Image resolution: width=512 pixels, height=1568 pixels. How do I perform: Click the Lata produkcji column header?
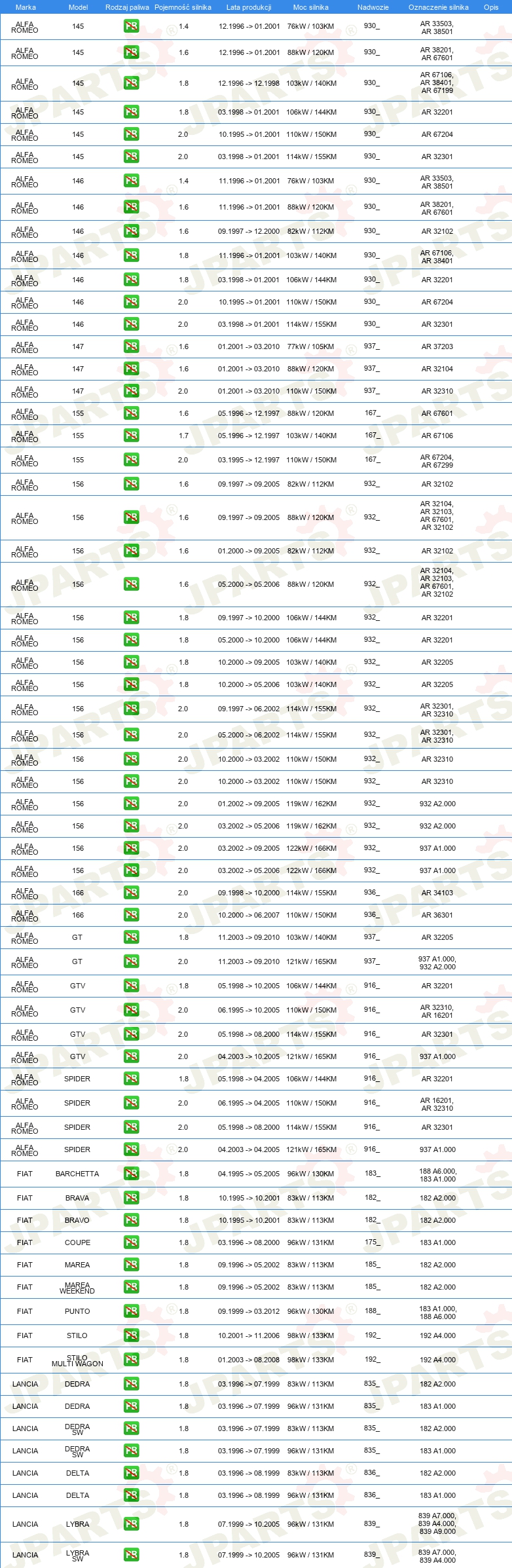[x=249, y=7]
